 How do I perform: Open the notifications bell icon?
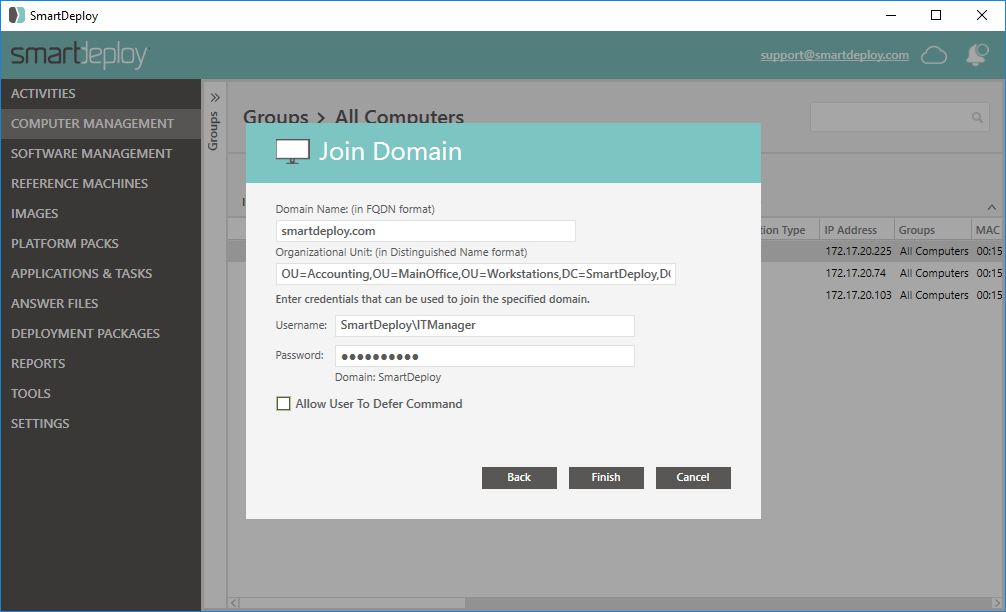tap(976, 56)
